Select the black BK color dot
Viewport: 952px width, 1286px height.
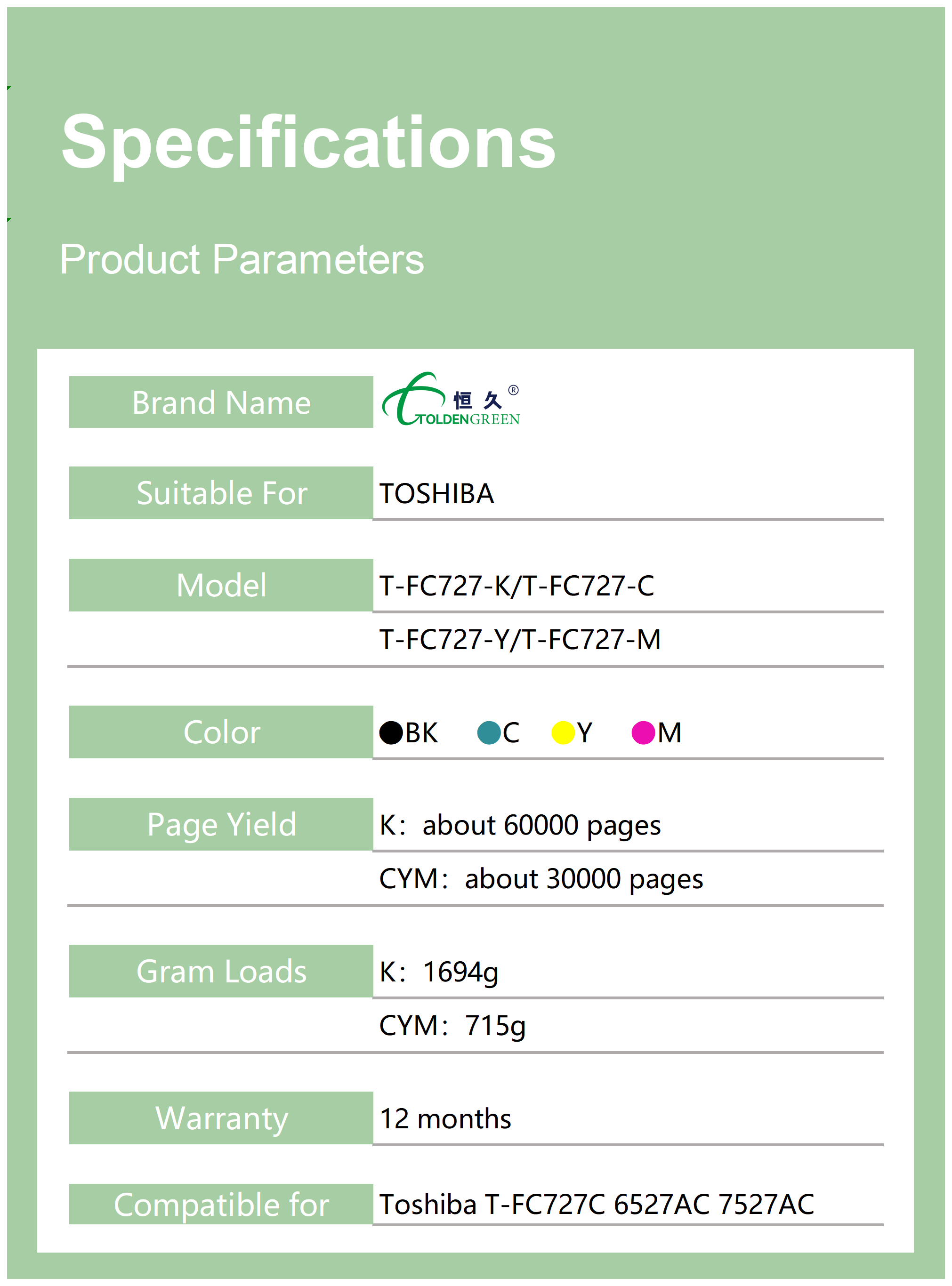point(391,732)
